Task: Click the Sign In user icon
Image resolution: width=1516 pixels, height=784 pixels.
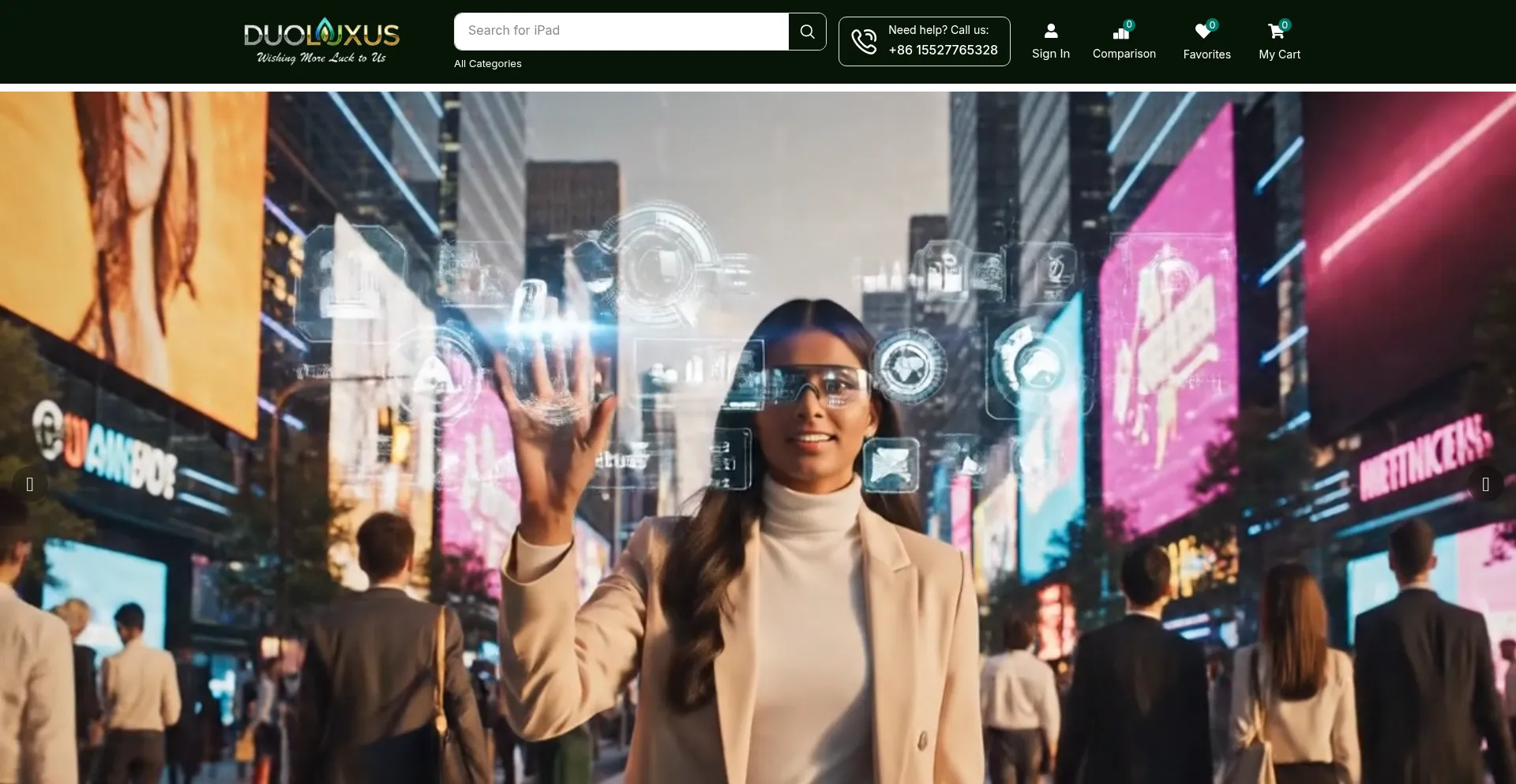Action: (x=1050, y=32)
